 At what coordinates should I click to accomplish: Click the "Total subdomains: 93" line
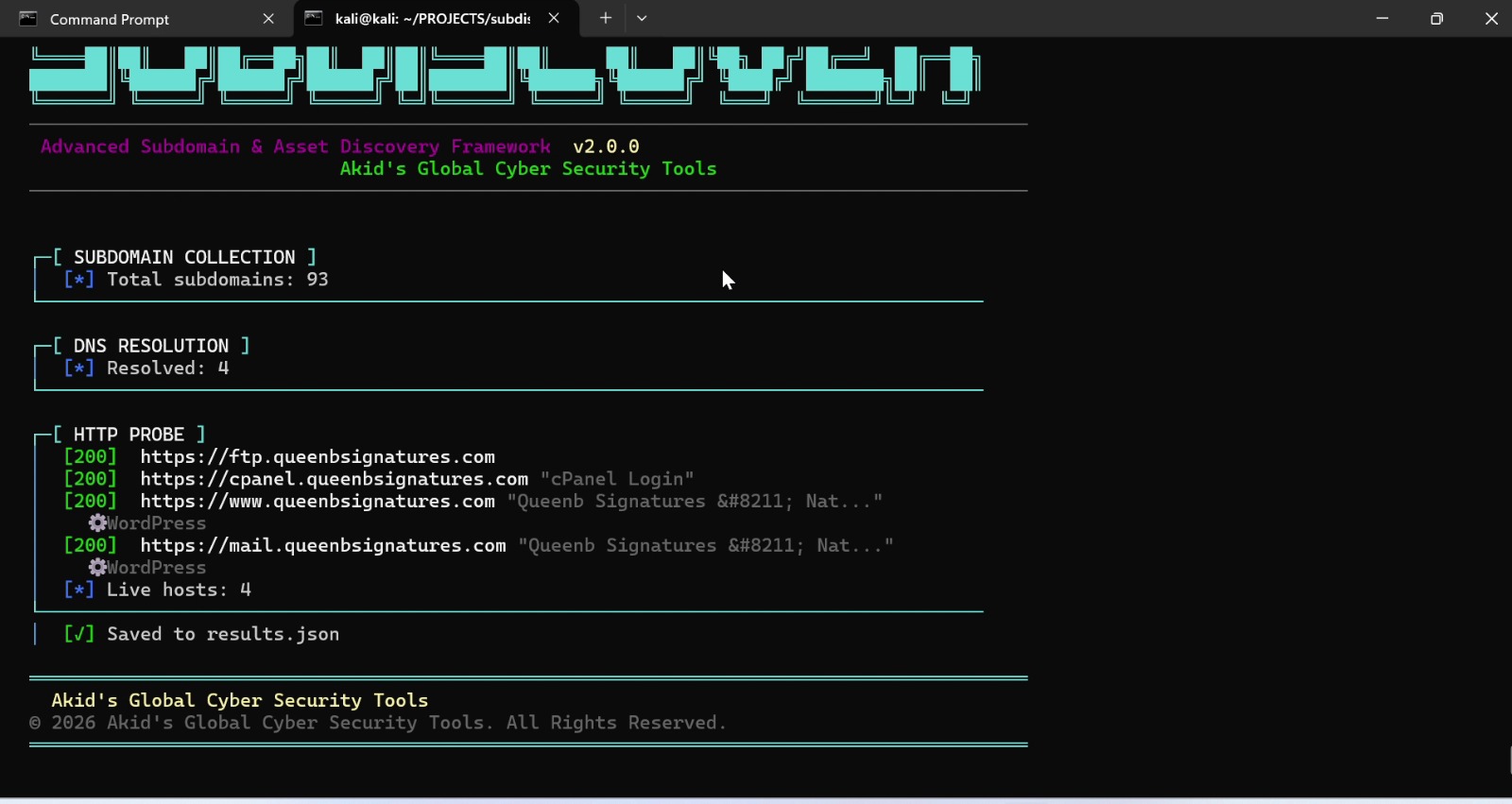(x=197, y=280)
